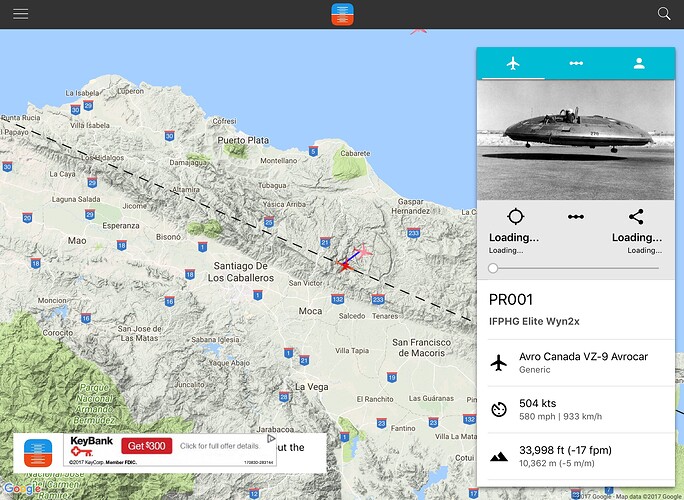Click the Avro Canada VZ-9 Avrocar row
This screenshot has height=500, width=684.
581,363
